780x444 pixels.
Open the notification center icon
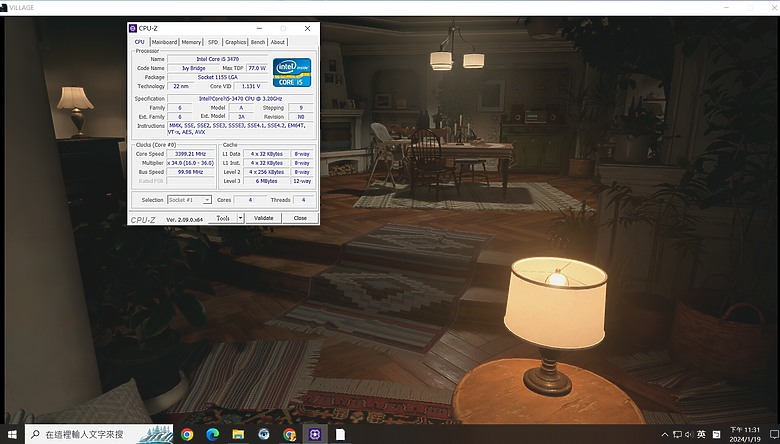click(775, 435)
